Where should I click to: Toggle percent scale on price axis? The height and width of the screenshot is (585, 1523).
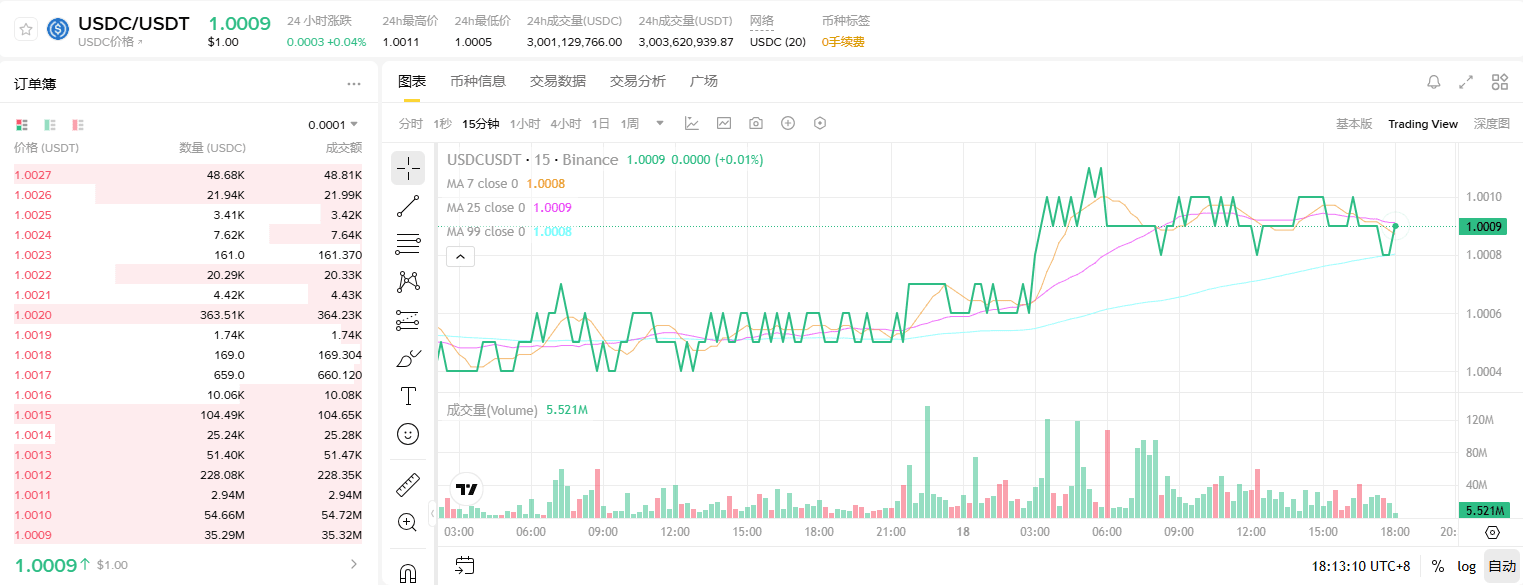click(x=1438, y=566)
